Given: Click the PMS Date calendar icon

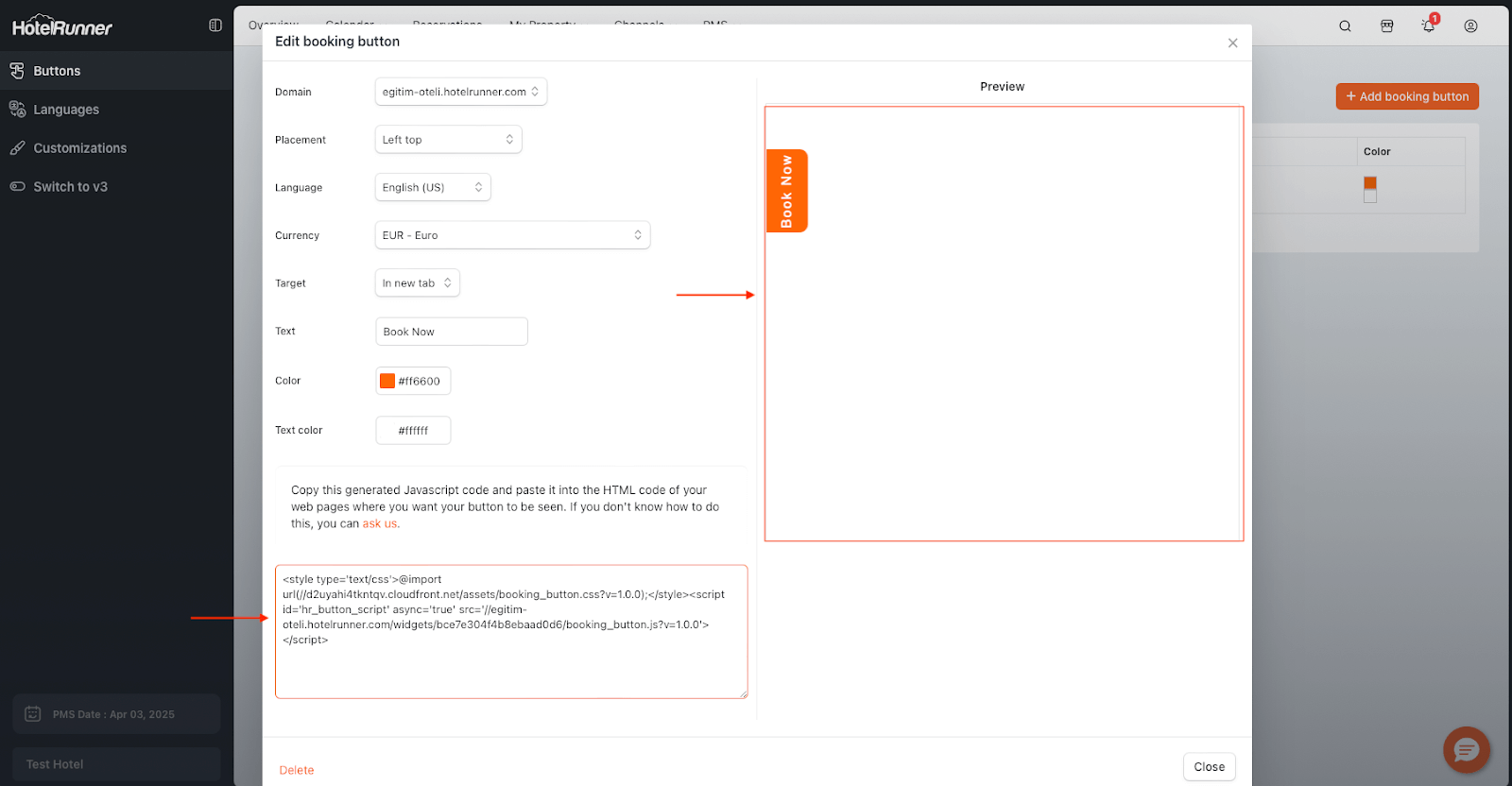Looking at the screenshot, I should [33, 714].
